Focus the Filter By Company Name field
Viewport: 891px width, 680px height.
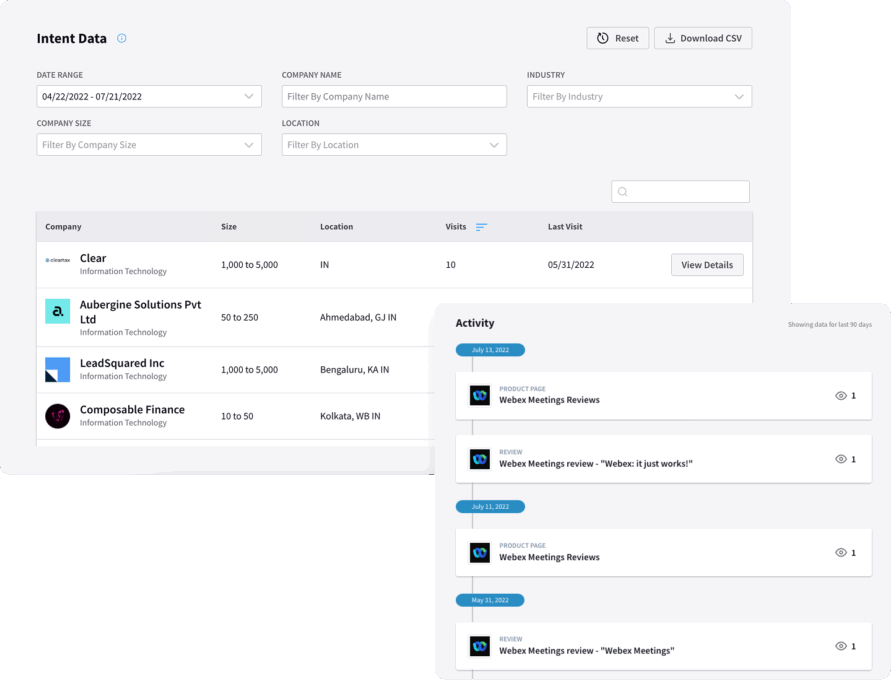pos(394,97)
